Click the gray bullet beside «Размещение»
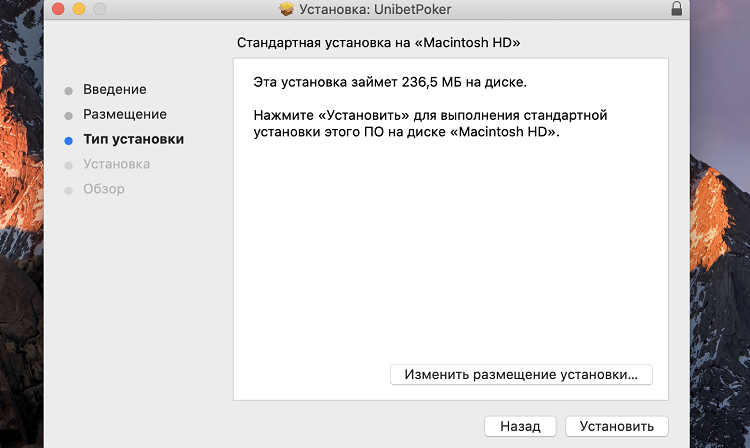The width and height of the screenshot is (750, 448). pos(68,115)
